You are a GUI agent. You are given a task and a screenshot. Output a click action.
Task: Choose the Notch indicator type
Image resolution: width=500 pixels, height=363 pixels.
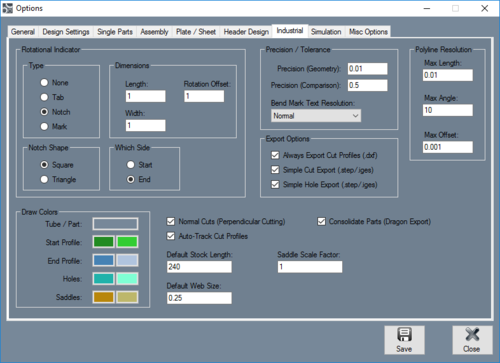(55, 112)
